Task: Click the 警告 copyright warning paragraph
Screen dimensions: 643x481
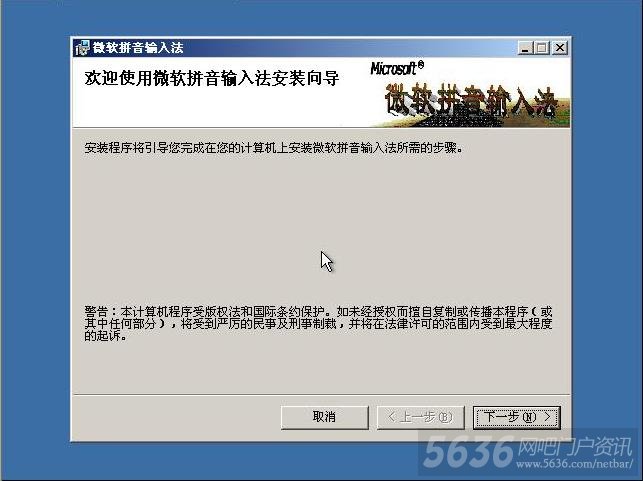Action: click(318, 324)
